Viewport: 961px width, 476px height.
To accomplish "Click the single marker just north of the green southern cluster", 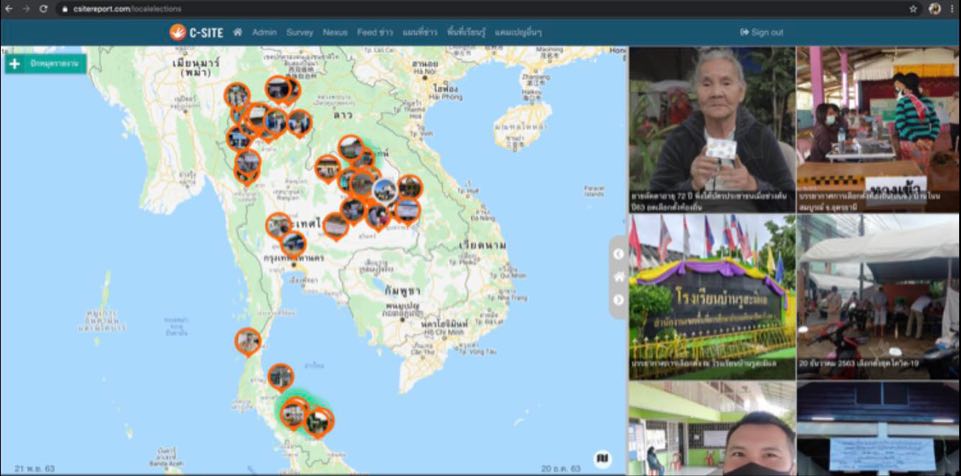I will (281, 377).
